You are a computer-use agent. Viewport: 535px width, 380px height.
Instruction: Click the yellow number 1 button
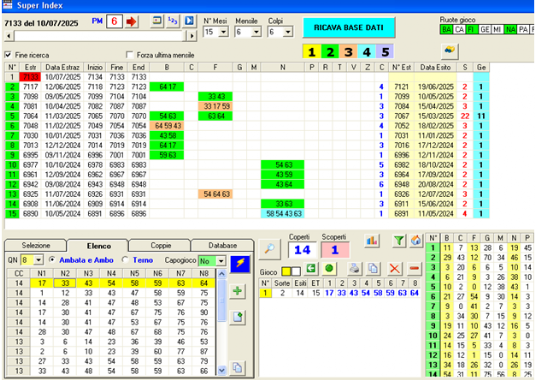312,52
